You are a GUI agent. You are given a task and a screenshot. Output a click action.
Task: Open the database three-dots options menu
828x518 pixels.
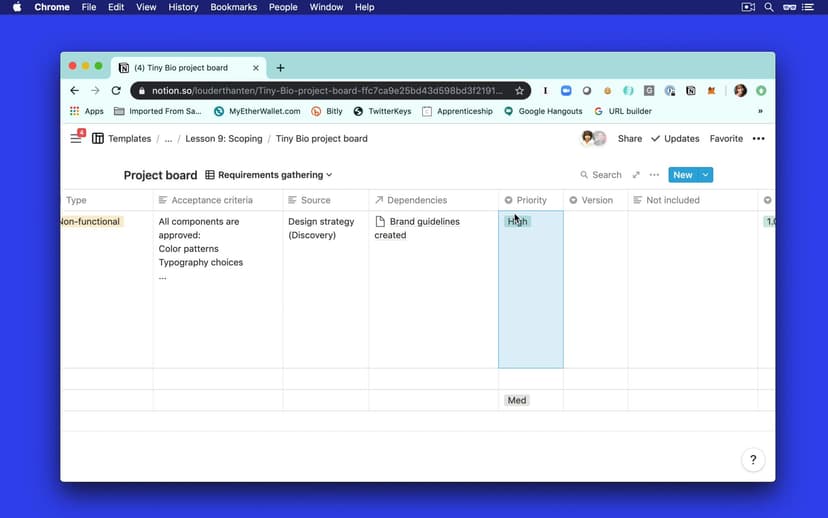[654, 175]
